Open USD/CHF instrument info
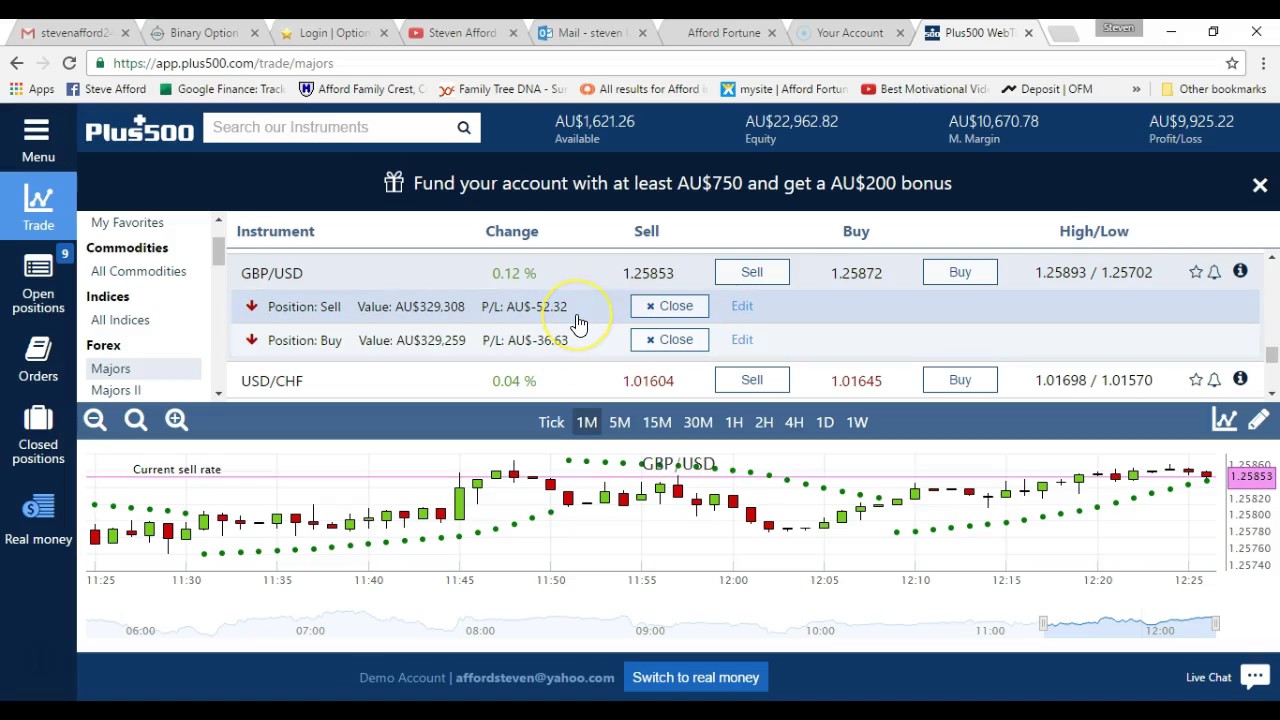 [x=1240, y=379]
